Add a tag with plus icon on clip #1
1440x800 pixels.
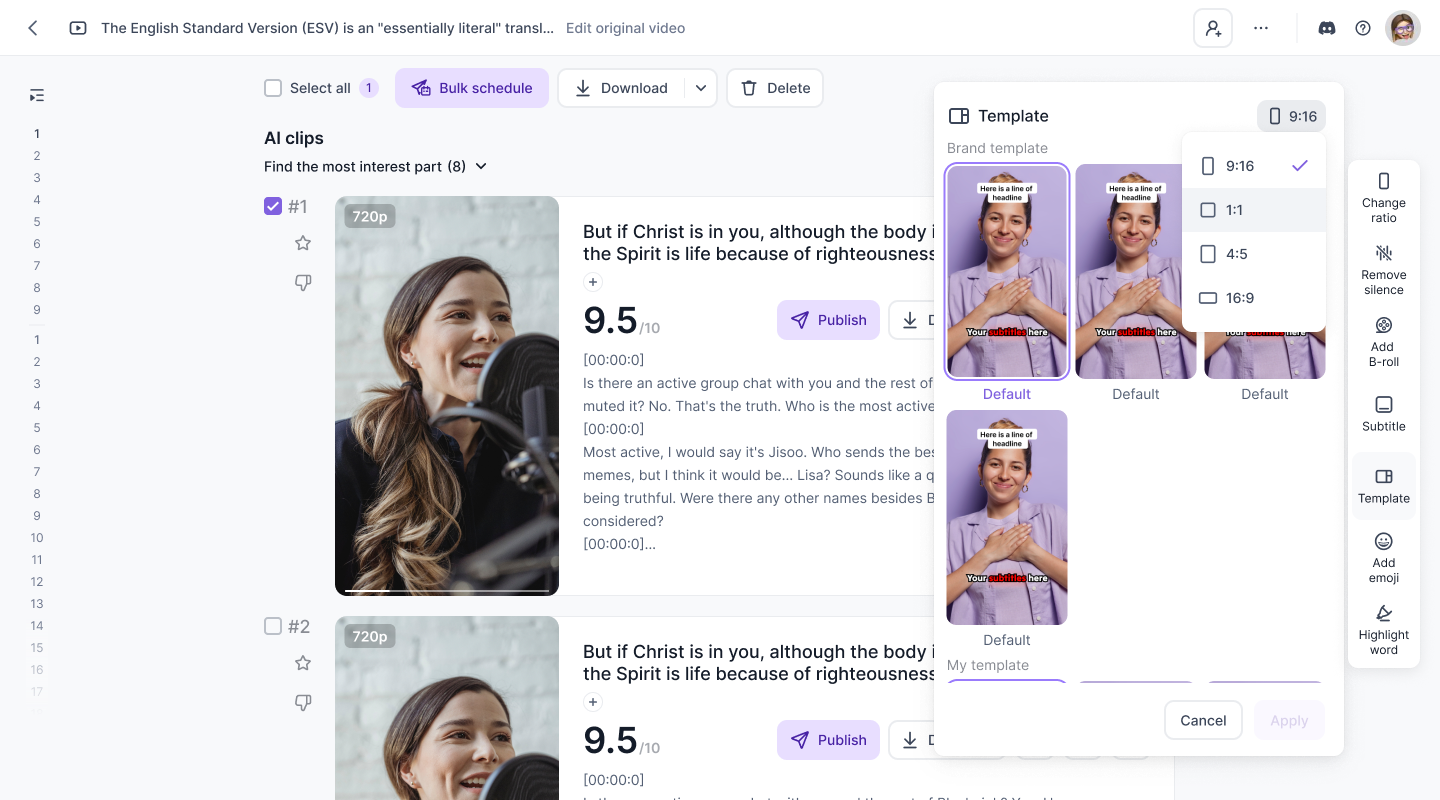click(x=593, y=282)
